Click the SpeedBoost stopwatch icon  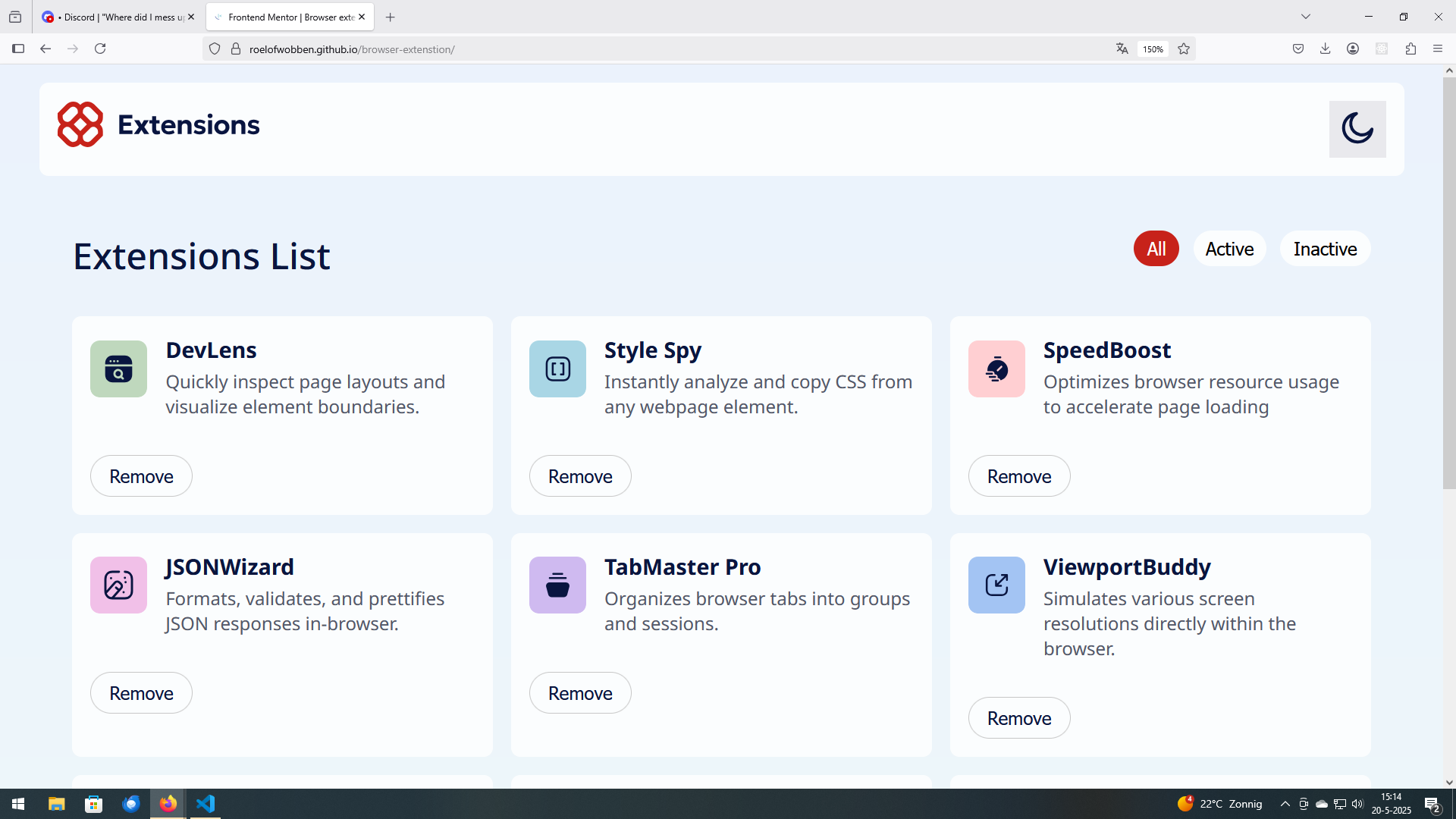click(x=996, y=369)
